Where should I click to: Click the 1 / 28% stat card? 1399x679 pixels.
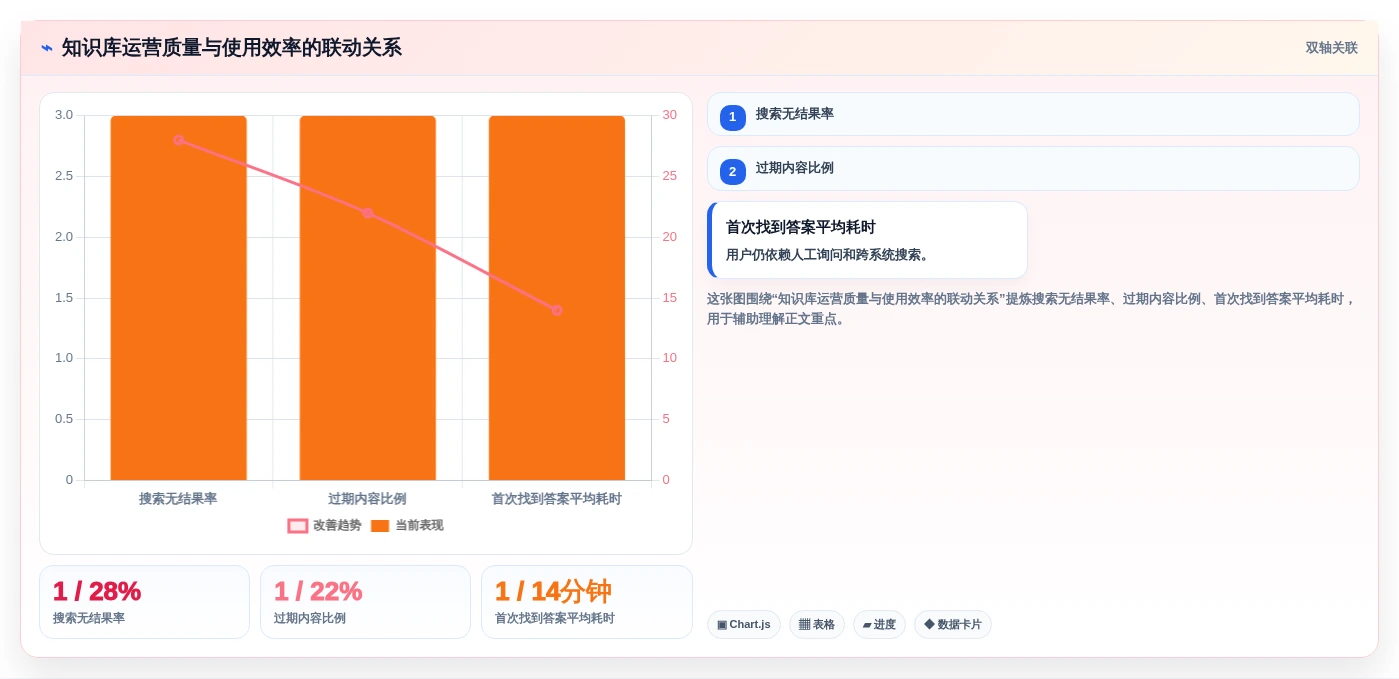click(144, 602)
